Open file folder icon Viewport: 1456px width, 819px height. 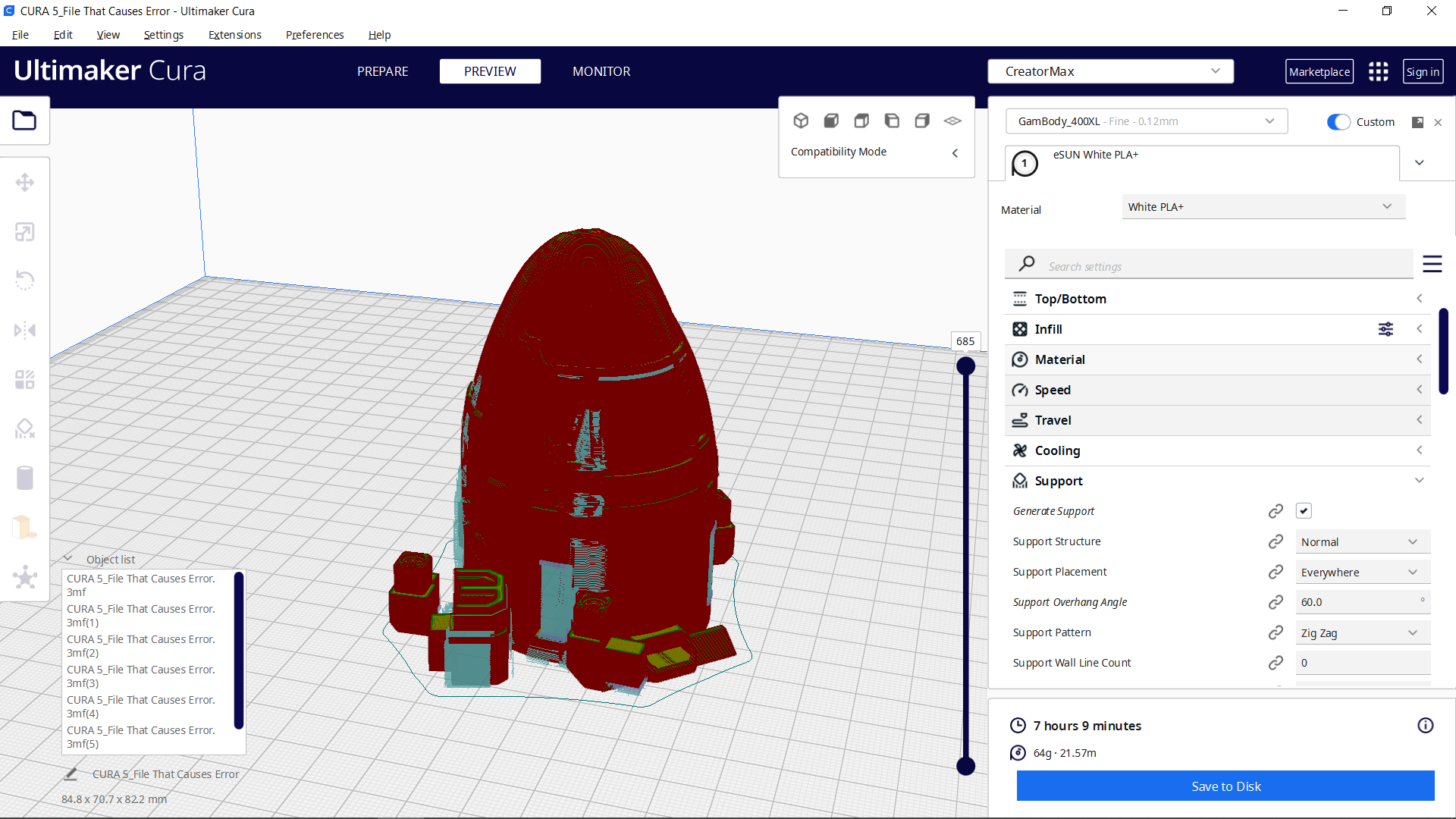(24, 121)
